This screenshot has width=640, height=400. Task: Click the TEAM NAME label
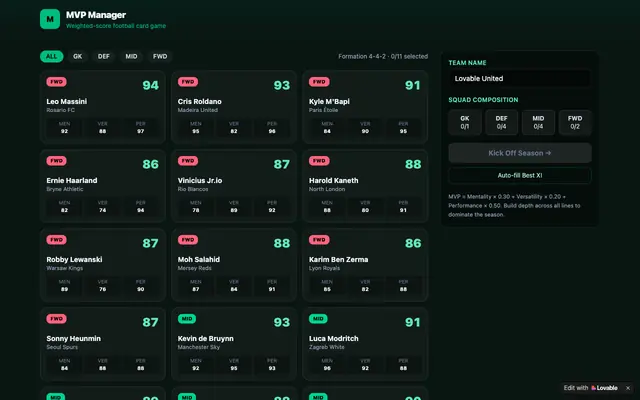467,63
